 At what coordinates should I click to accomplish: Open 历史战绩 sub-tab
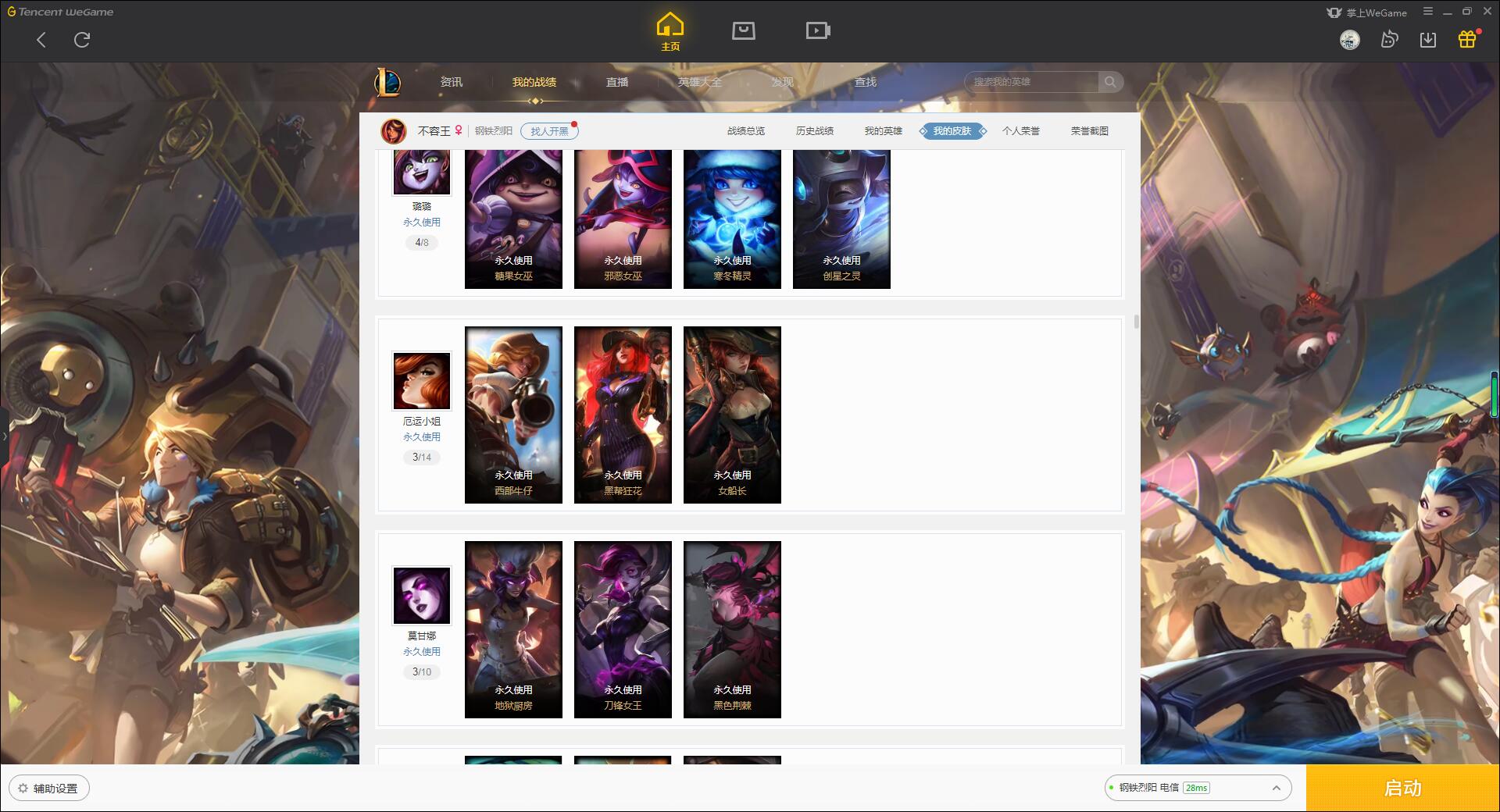815,131
